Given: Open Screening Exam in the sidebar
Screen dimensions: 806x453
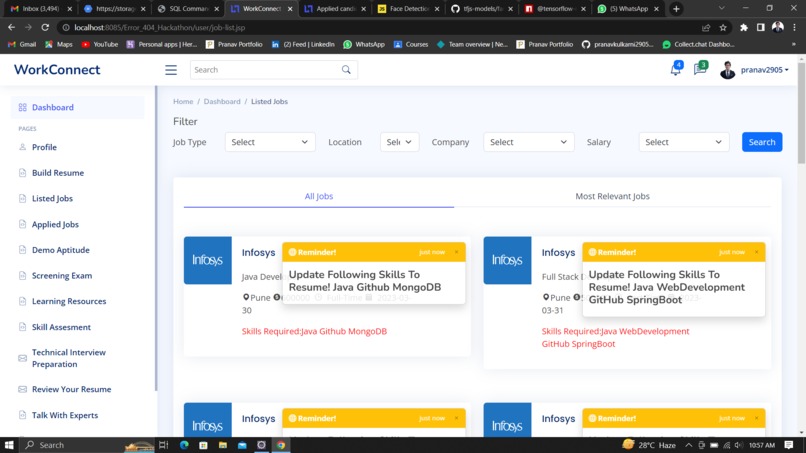Looking at the screenshot, I should pos(62,276).
